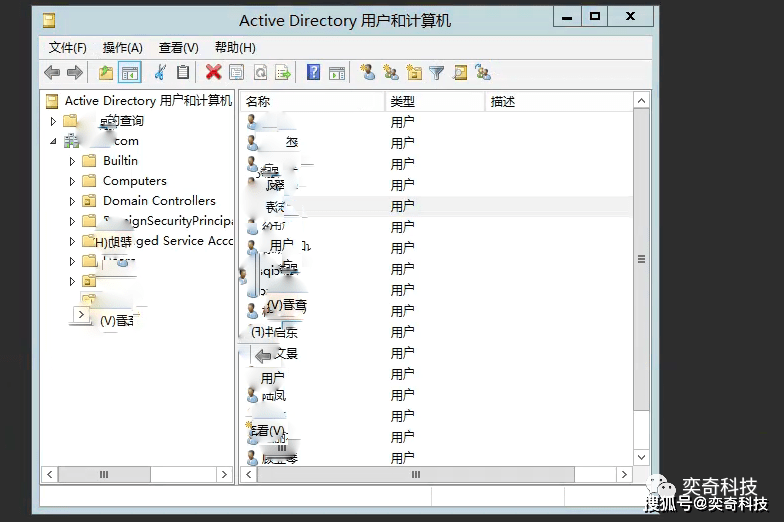Click the list pane horizontal scrollbar thumb
This screenshot has width=784, height=522.
416,474
